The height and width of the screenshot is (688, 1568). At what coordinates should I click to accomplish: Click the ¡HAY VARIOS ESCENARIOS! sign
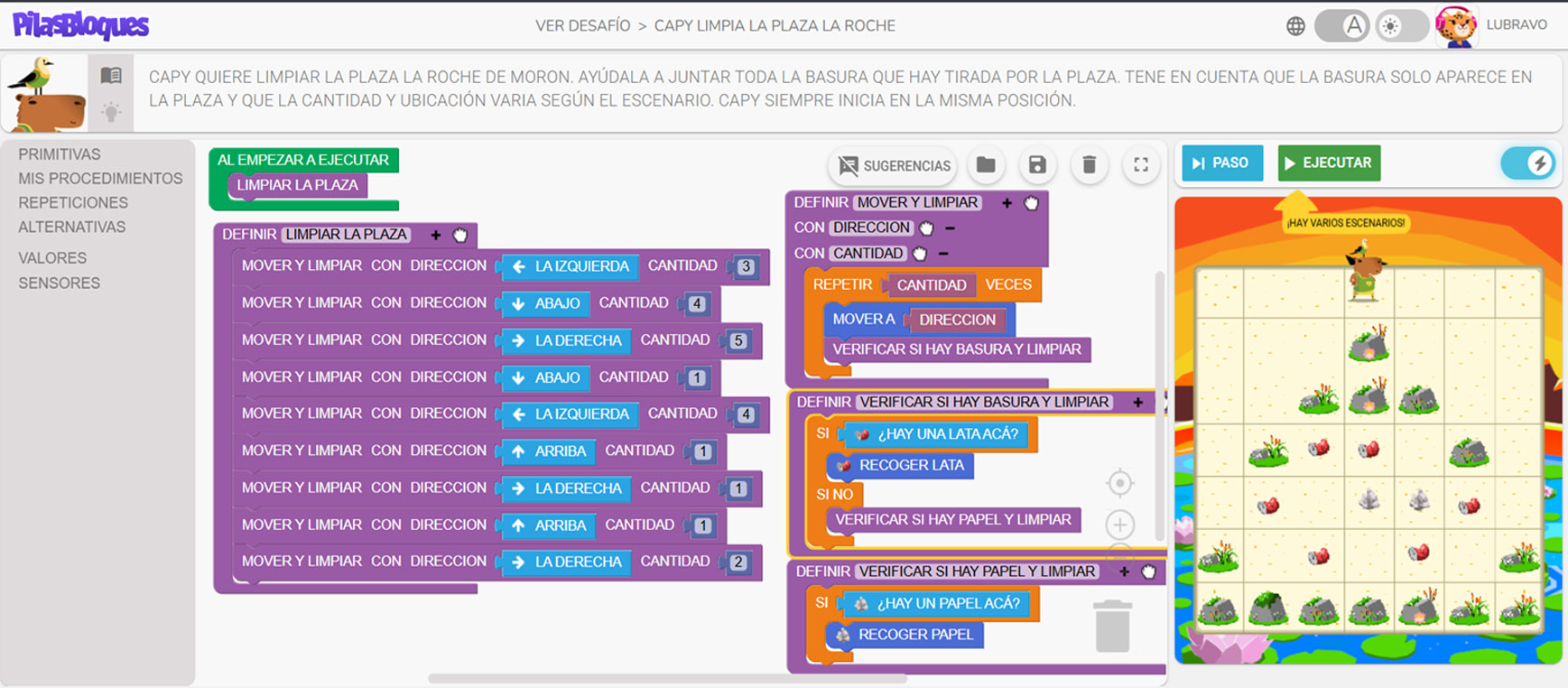click(1345, 223)
